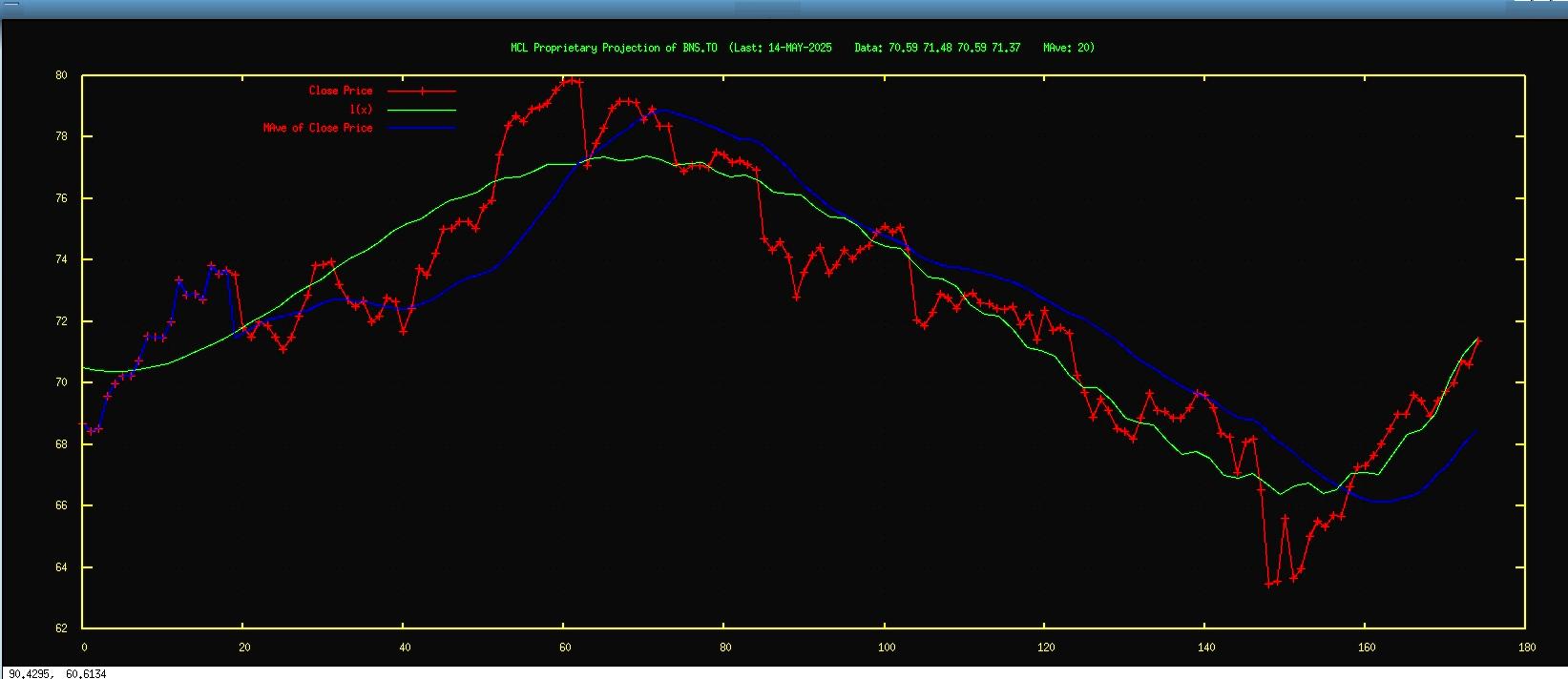Click the plot title 'MCL Proprietary Projection of BNS.TO'

click(614, 48)
